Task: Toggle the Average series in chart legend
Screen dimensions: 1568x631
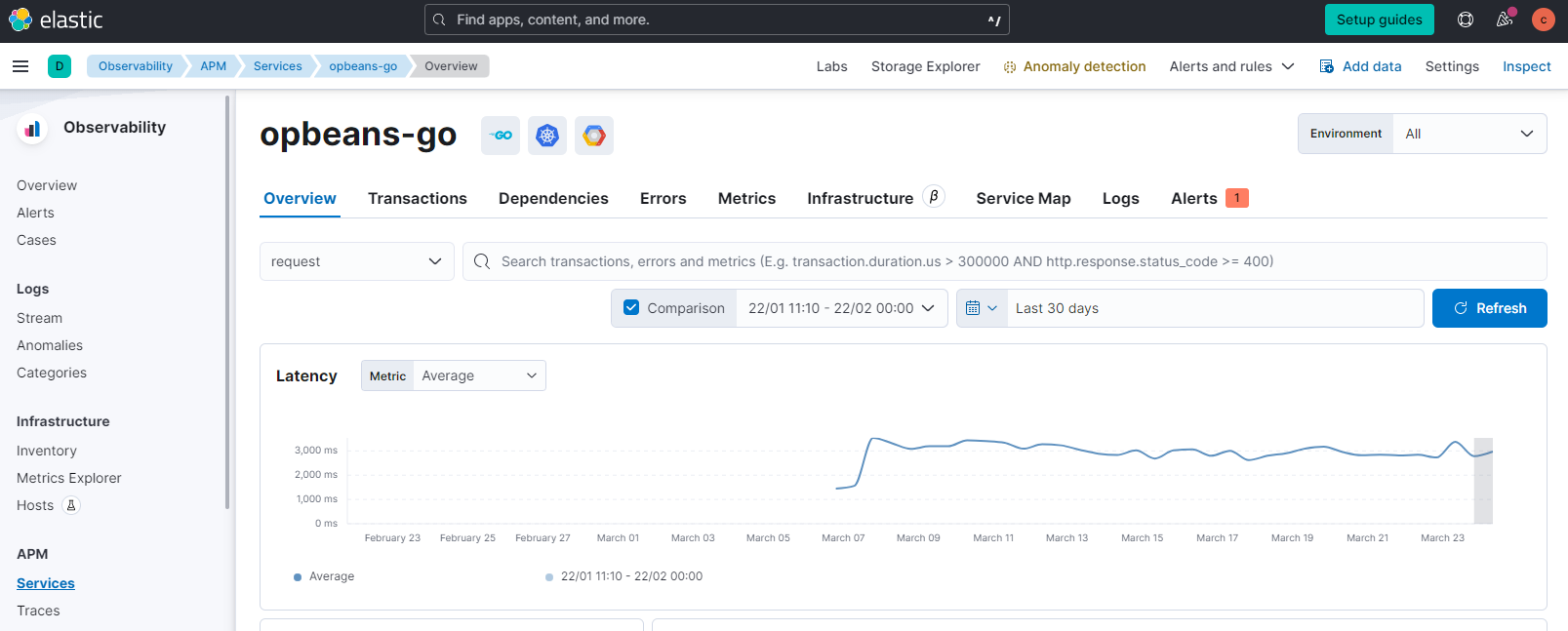Action: point(324,576)
